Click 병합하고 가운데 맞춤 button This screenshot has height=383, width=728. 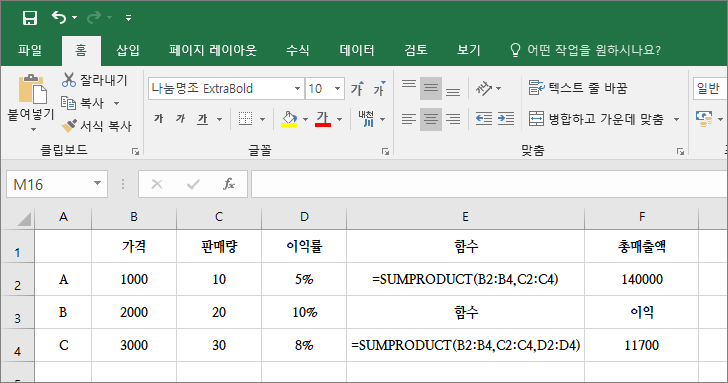tap(596, 119)
